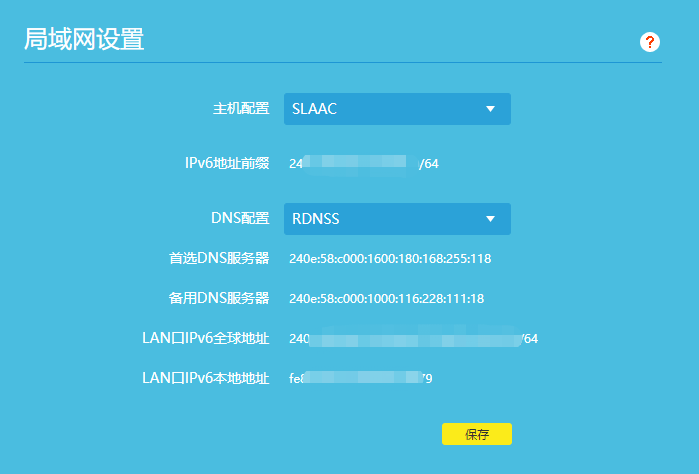Click the yellow 保存 button
Screen dimensions: 699x474
pyautogui.click(x=477, y=434)
